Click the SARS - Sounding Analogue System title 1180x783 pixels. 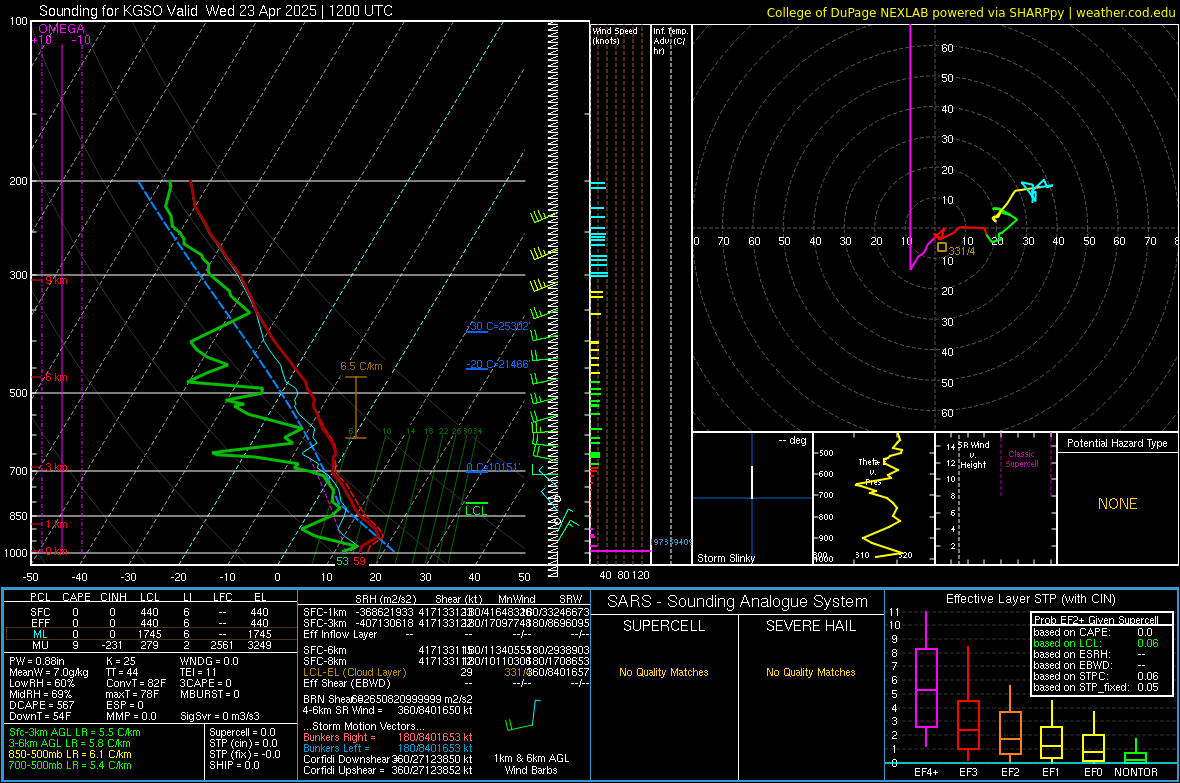[738, 602]
